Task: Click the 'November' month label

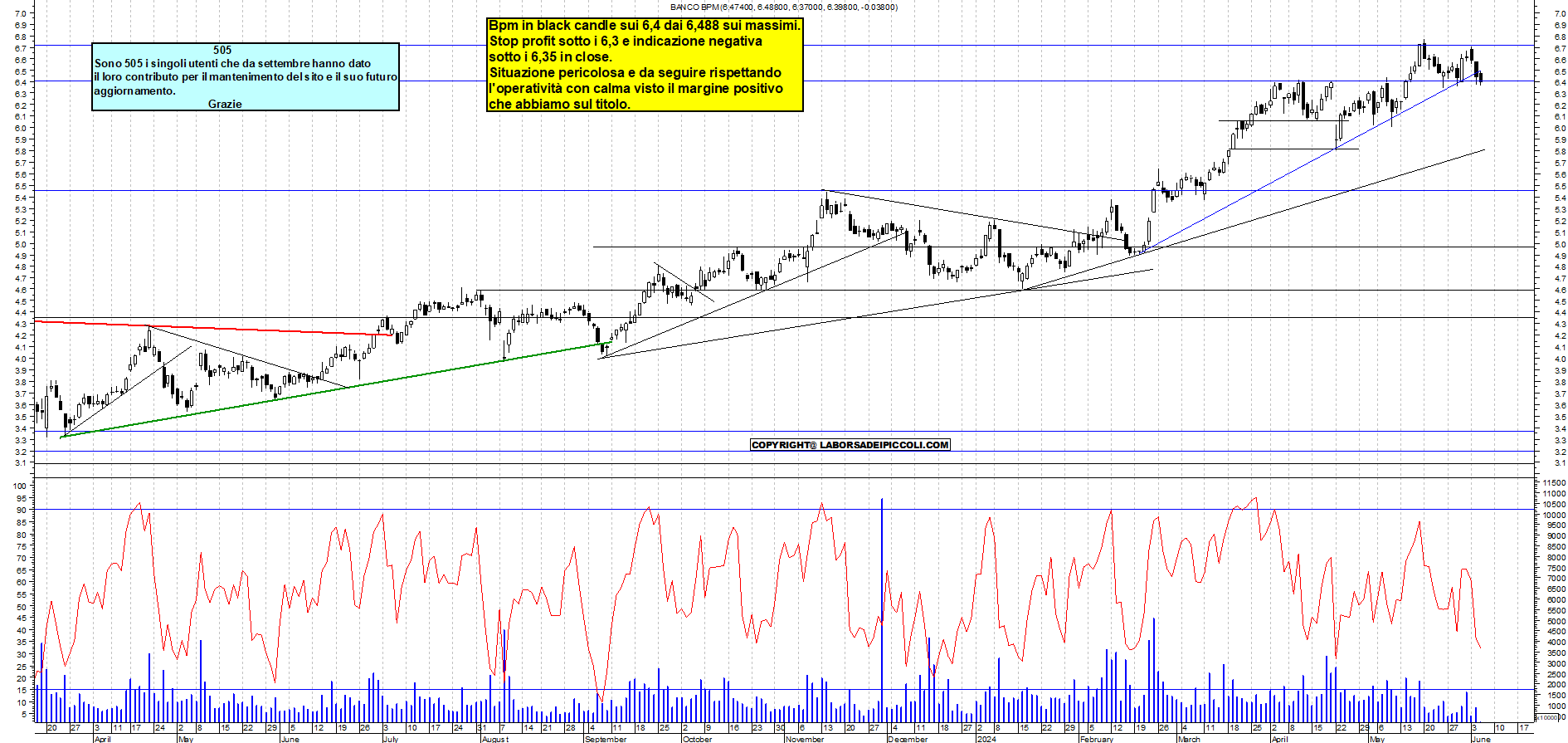Action: (x=805, y=739)
